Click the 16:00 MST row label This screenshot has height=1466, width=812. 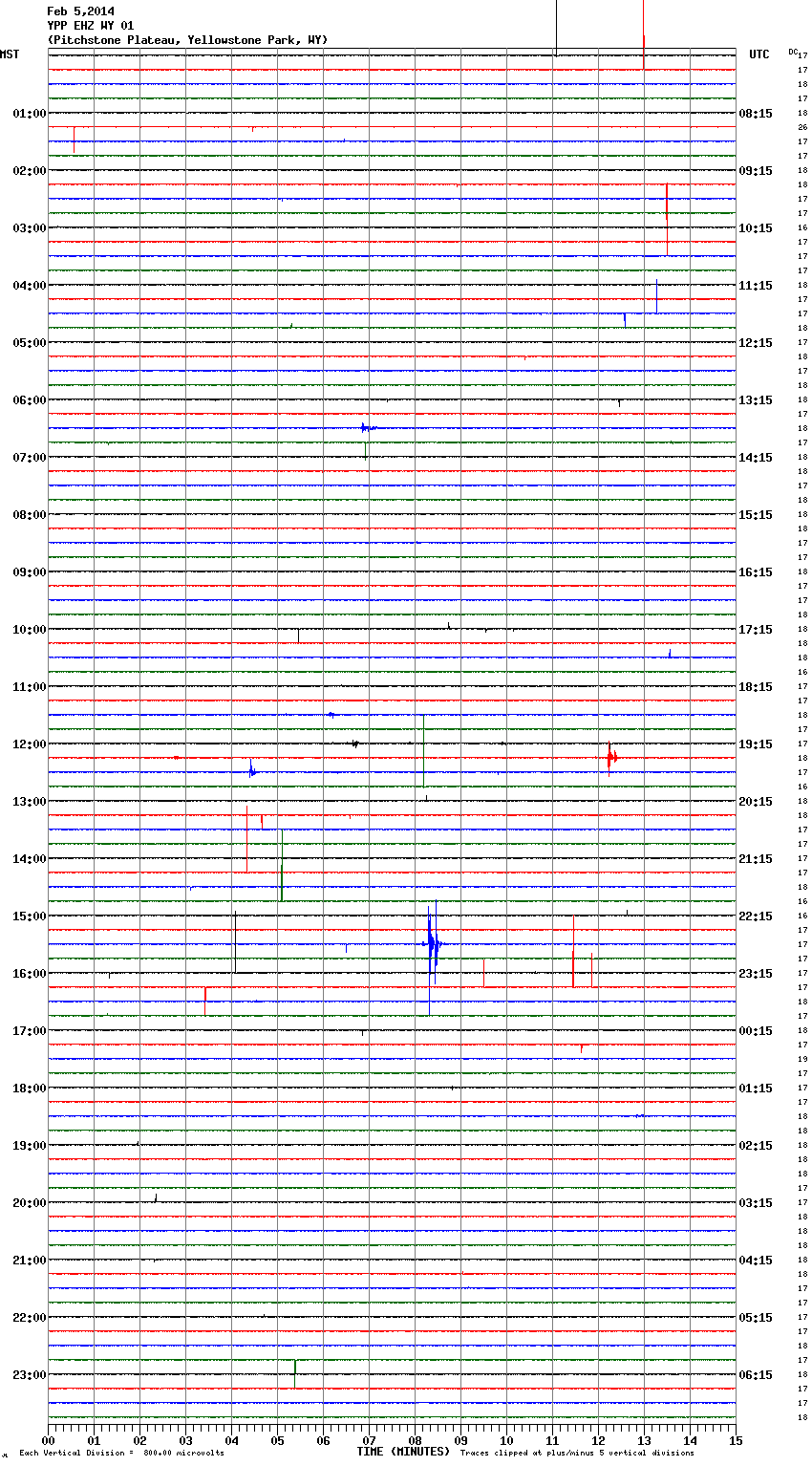(x=29, y=973)
